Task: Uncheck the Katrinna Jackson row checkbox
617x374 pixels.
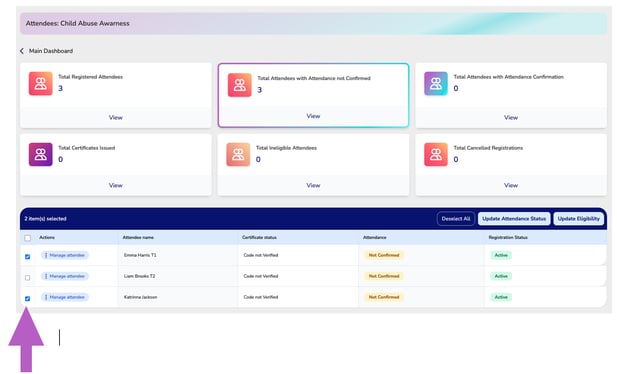Action: pos(28,298)
